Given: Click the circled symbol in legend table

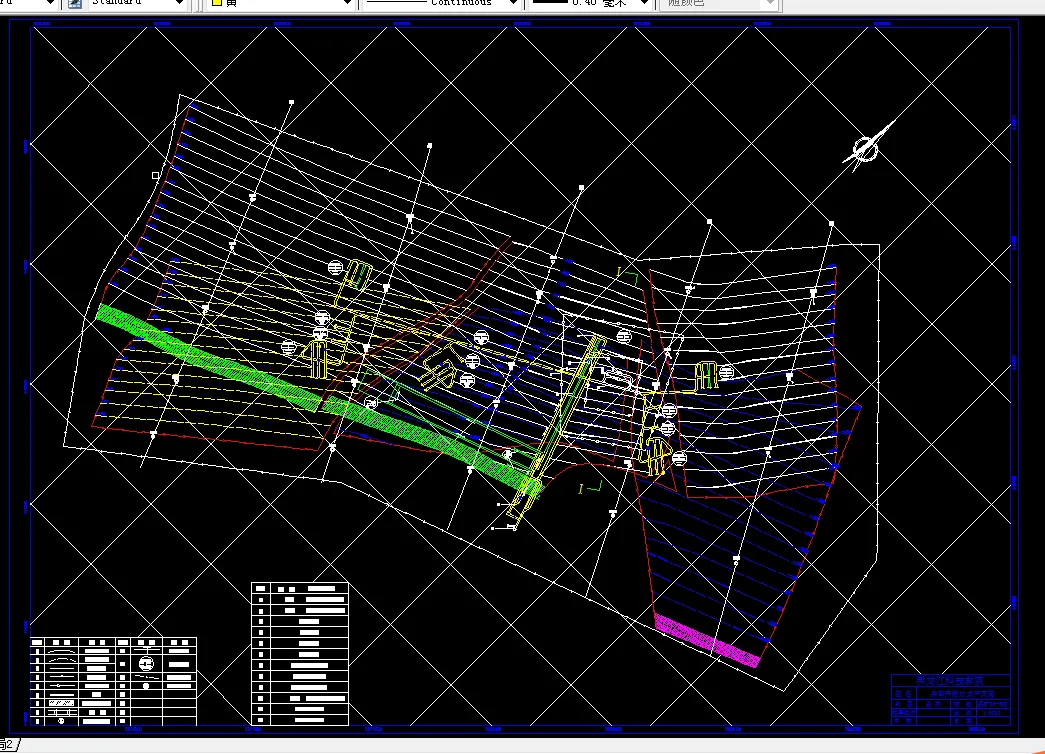Looking at the screenshot, I should point(147,663).
